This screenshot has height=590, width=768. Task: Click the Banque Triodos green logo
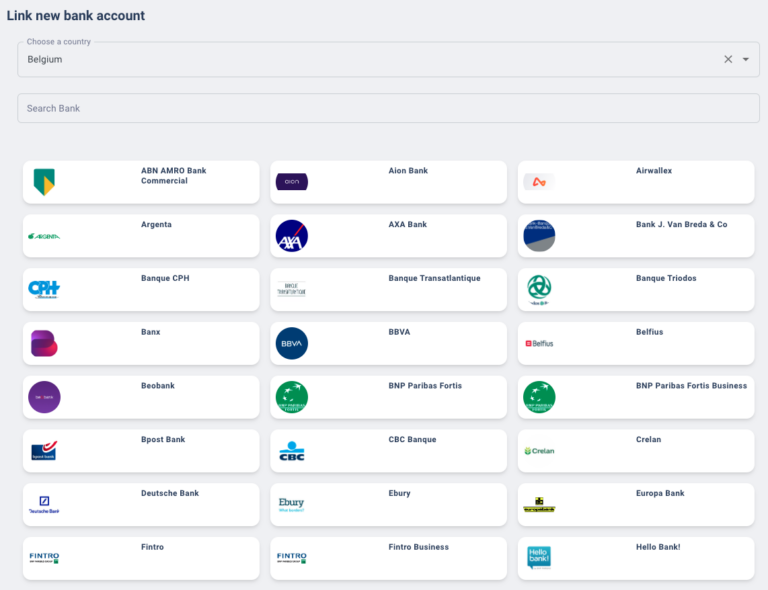539,289
